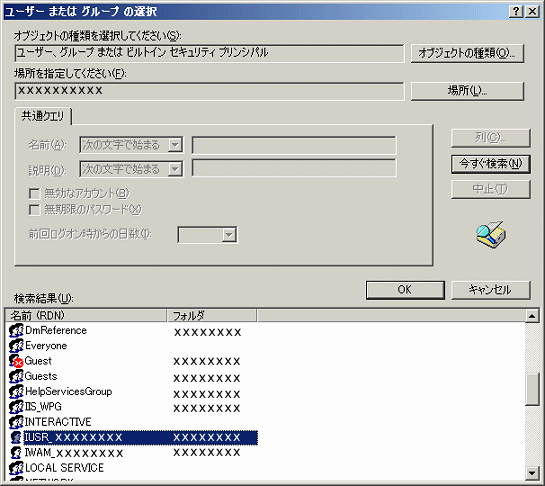Select the DmReference row name

(x=56, y=330)
